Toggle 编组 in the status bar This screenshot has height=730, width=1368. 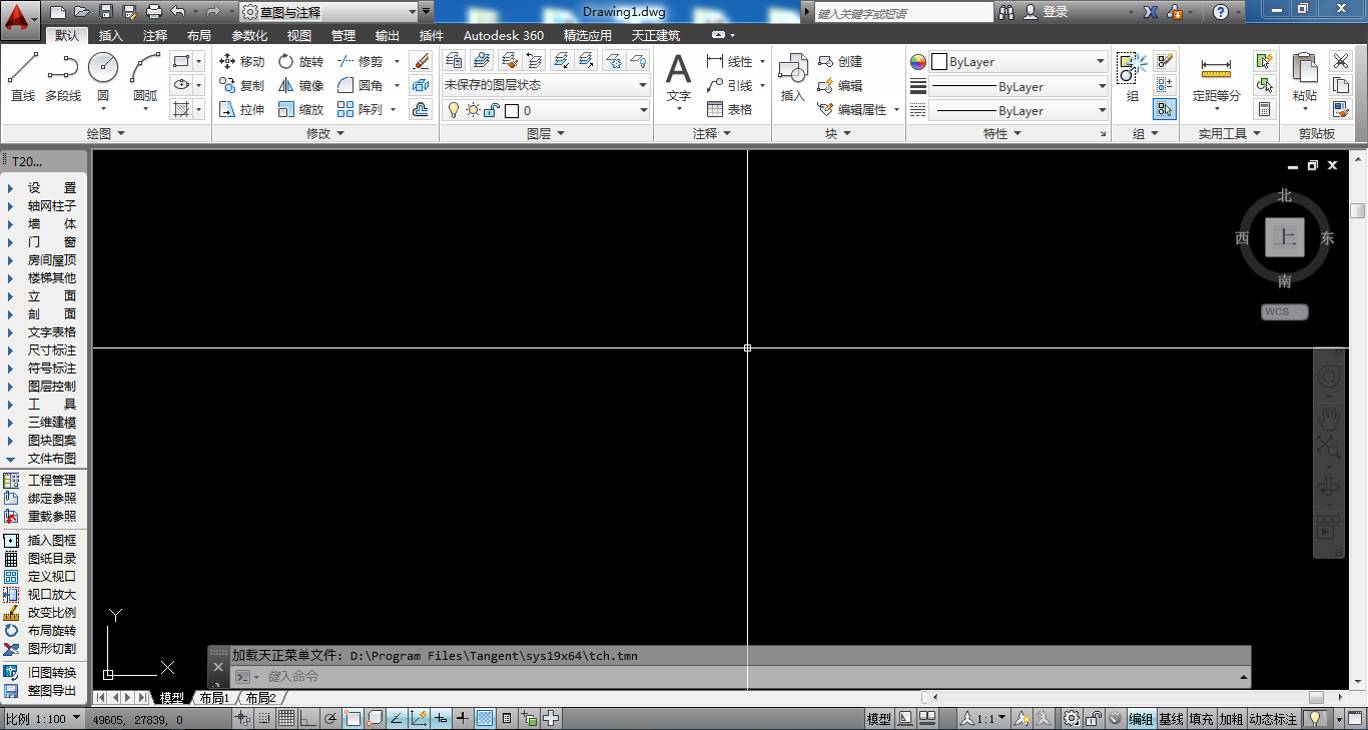pos(1141,719)
